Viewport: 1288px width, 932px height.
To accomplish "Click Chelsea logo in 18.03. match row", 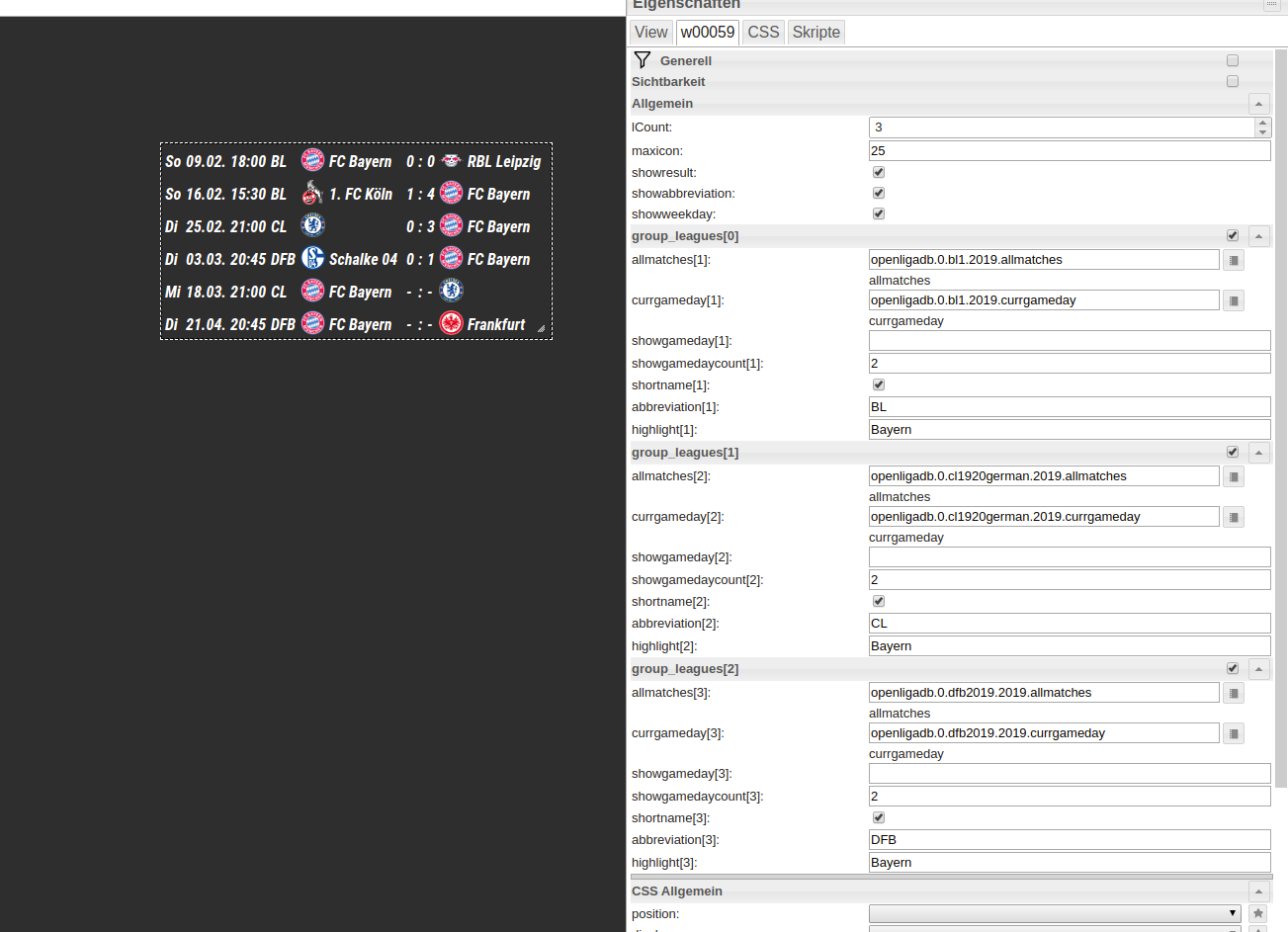I will (x=451, y=291).
